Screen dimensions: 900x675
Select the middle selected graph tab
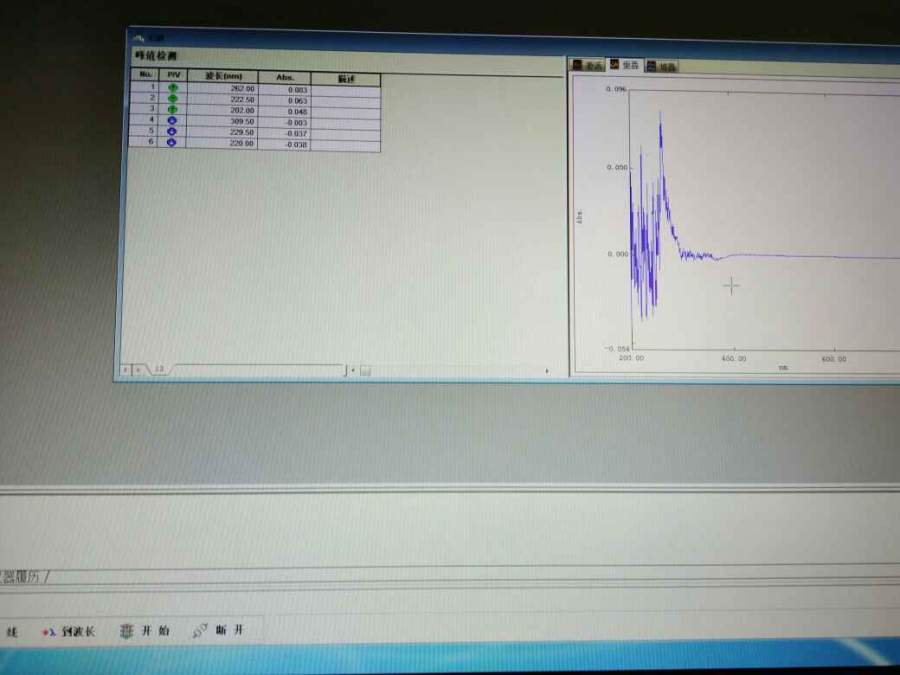coord(624,65)
